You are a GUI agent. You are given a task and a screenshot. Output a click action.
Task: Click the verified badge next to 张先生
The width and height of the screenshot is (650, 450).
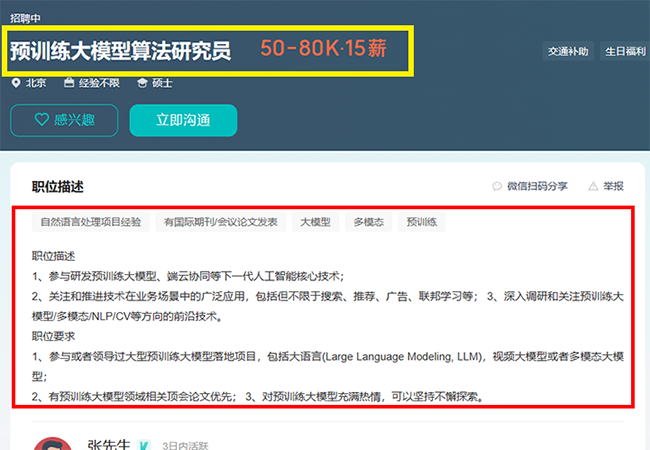143,445
